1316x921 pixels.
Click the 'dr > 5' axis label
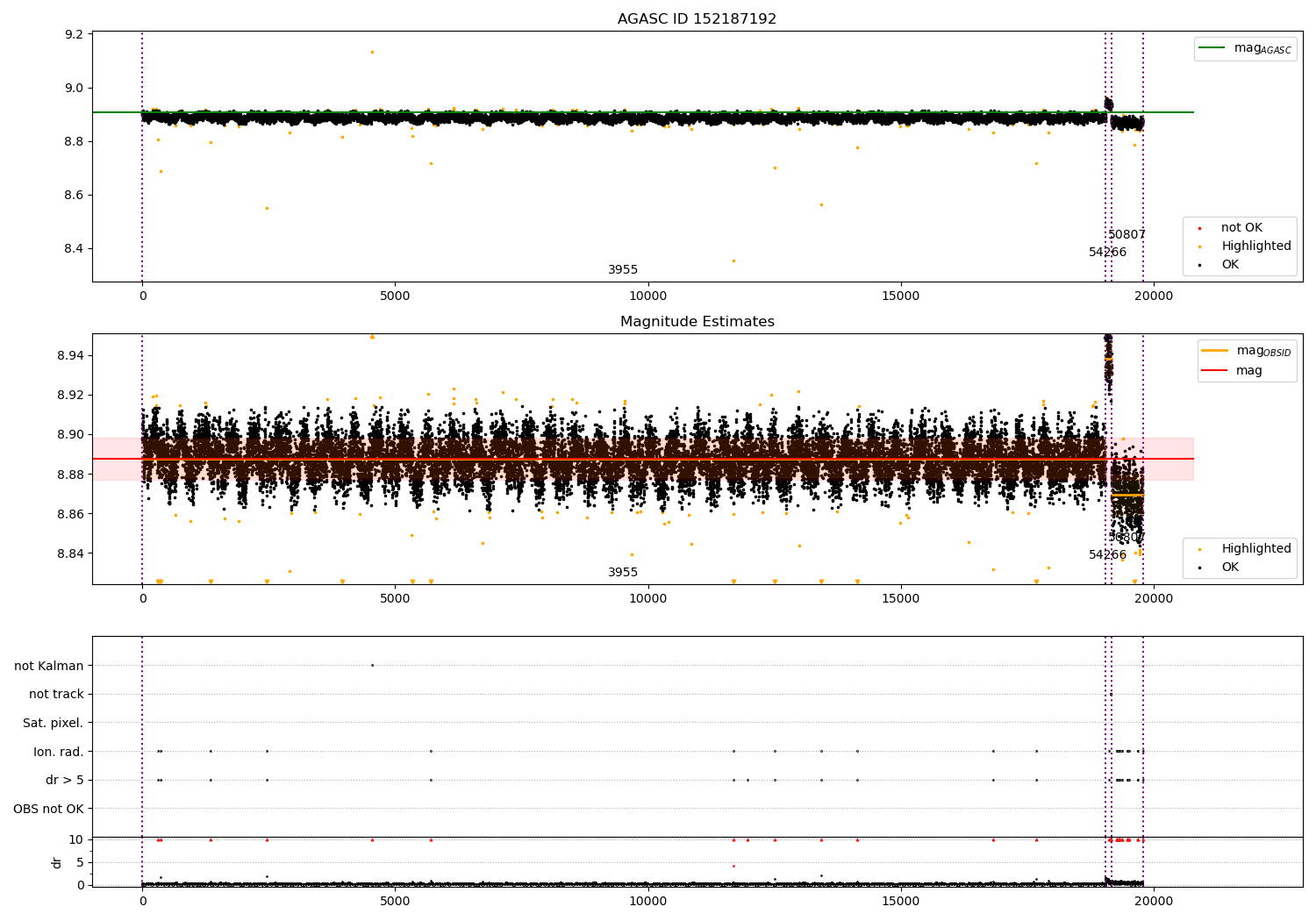pyautogui.click(x=64, y=780)
